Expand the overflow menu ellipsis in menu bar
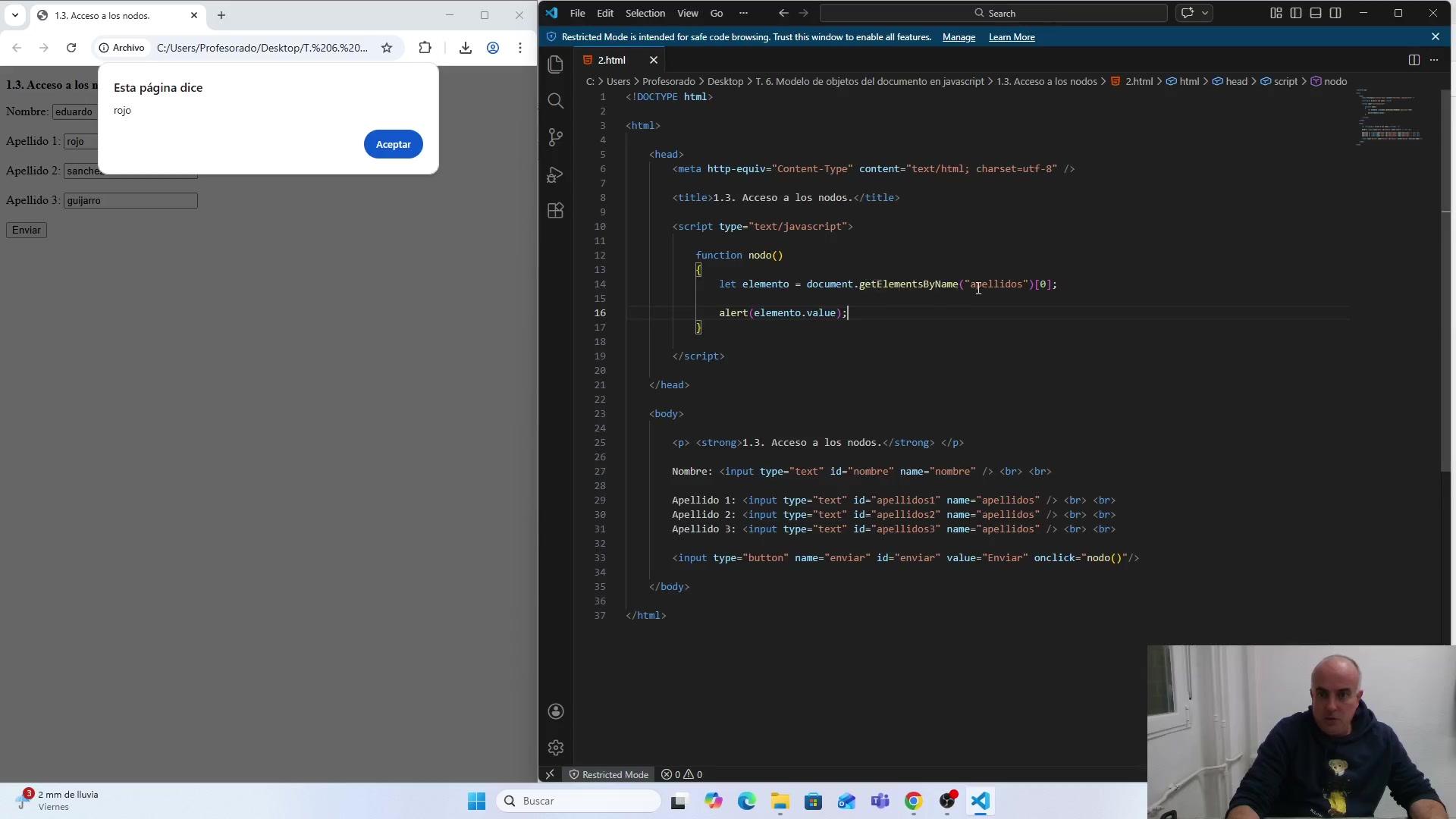This screenshot has width=1456, height=819. click(743, 13)
